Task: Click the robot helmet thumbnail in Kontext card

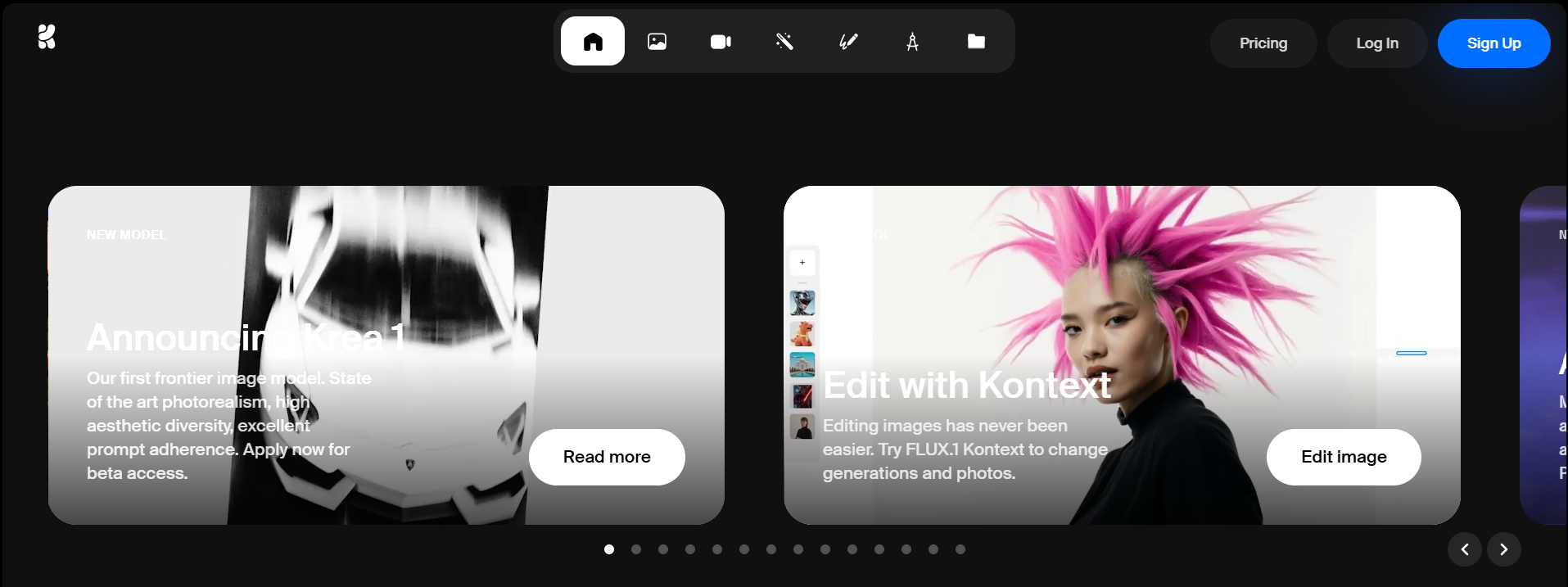Action: (802, 303)
